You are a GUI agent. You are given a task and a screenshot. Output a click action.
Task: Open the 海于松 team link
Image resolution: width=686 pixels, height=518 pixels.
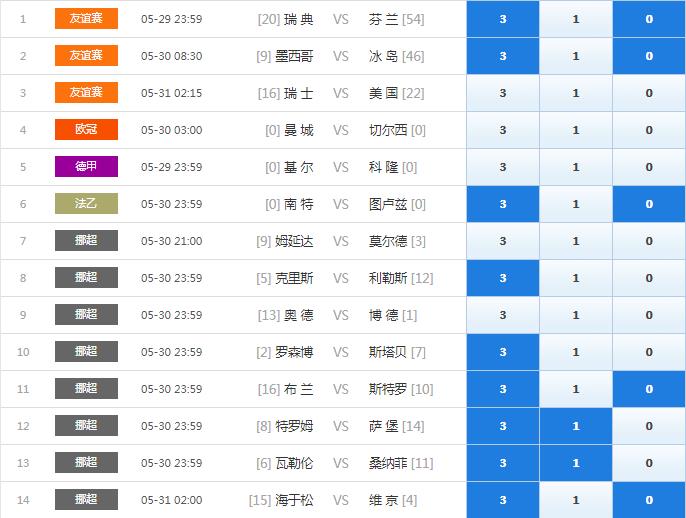[294, 500]
